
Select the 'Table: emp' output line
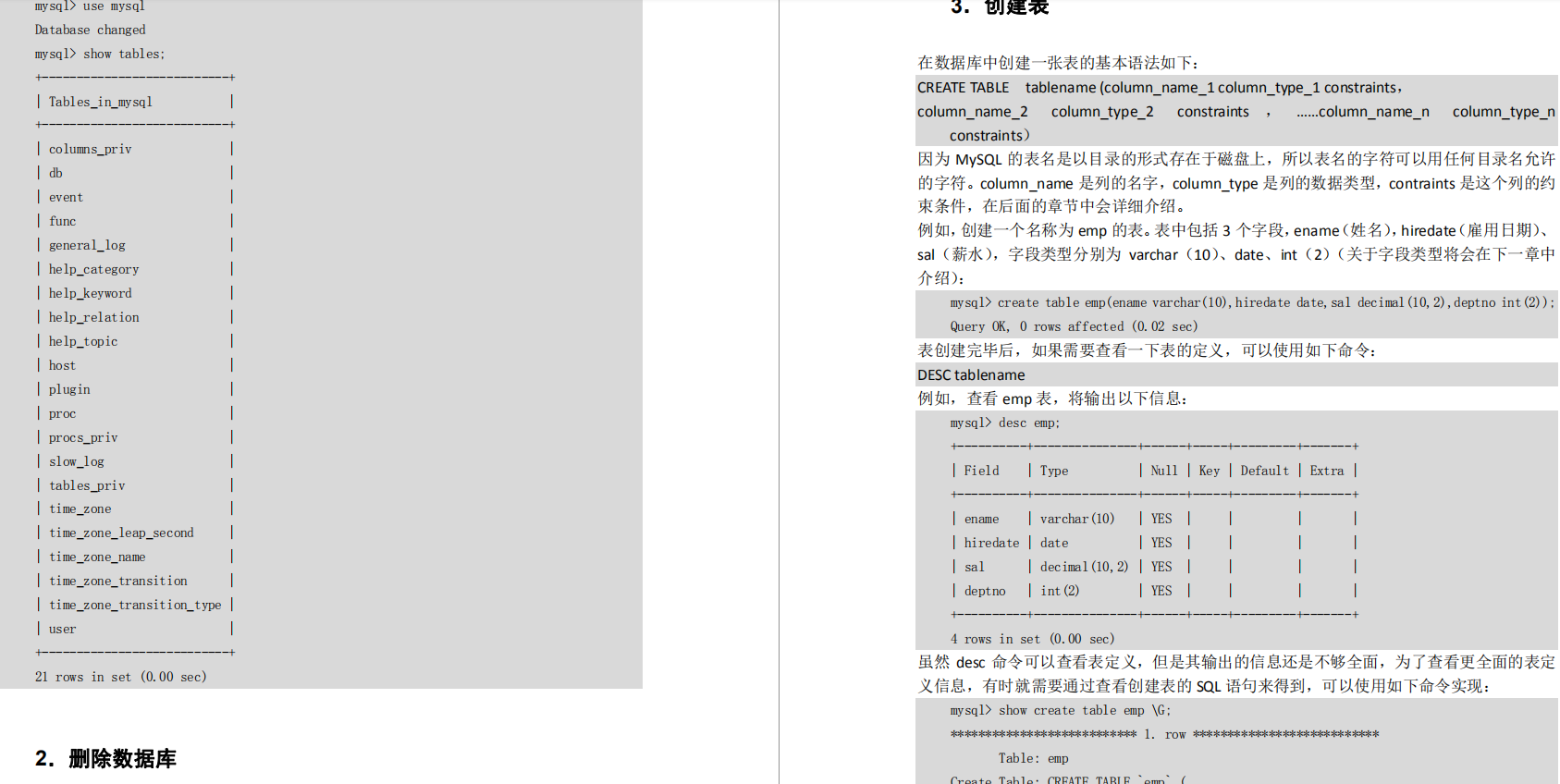(1033, 758)
